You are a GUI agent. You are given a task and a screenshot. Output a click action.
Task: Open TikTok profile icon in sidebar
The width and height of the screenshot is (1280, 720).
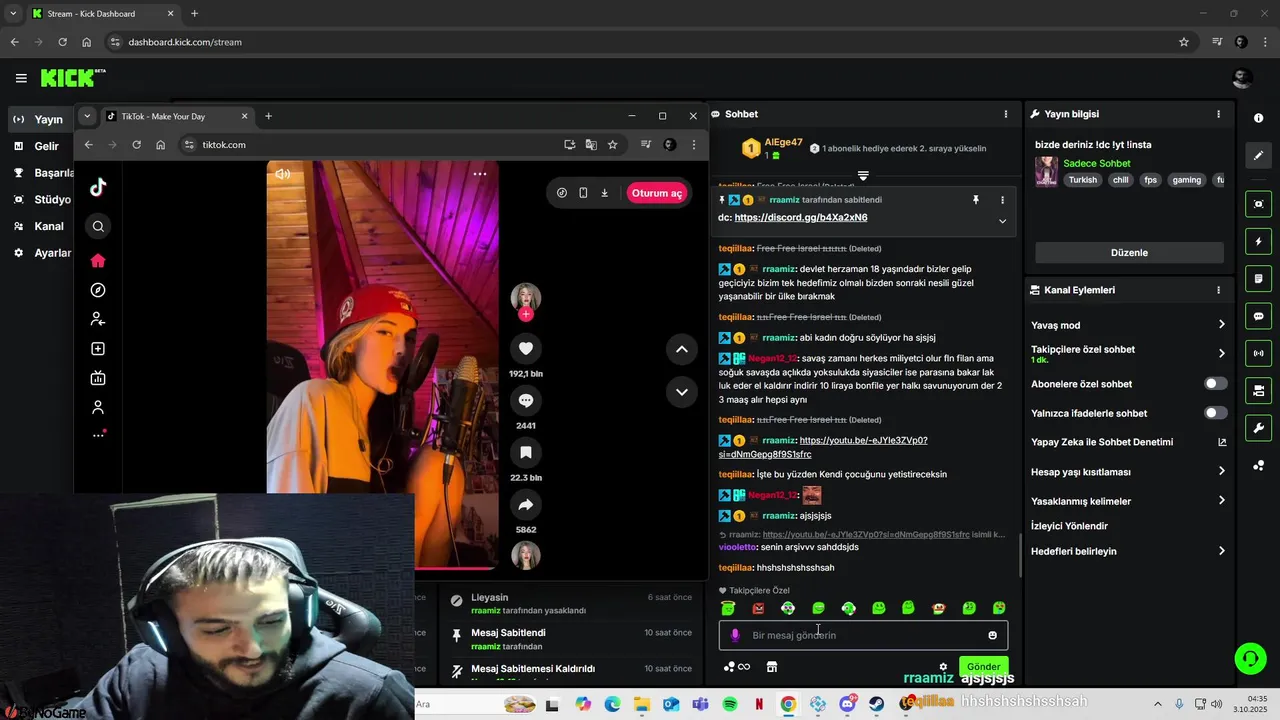[x=98, y=408]
